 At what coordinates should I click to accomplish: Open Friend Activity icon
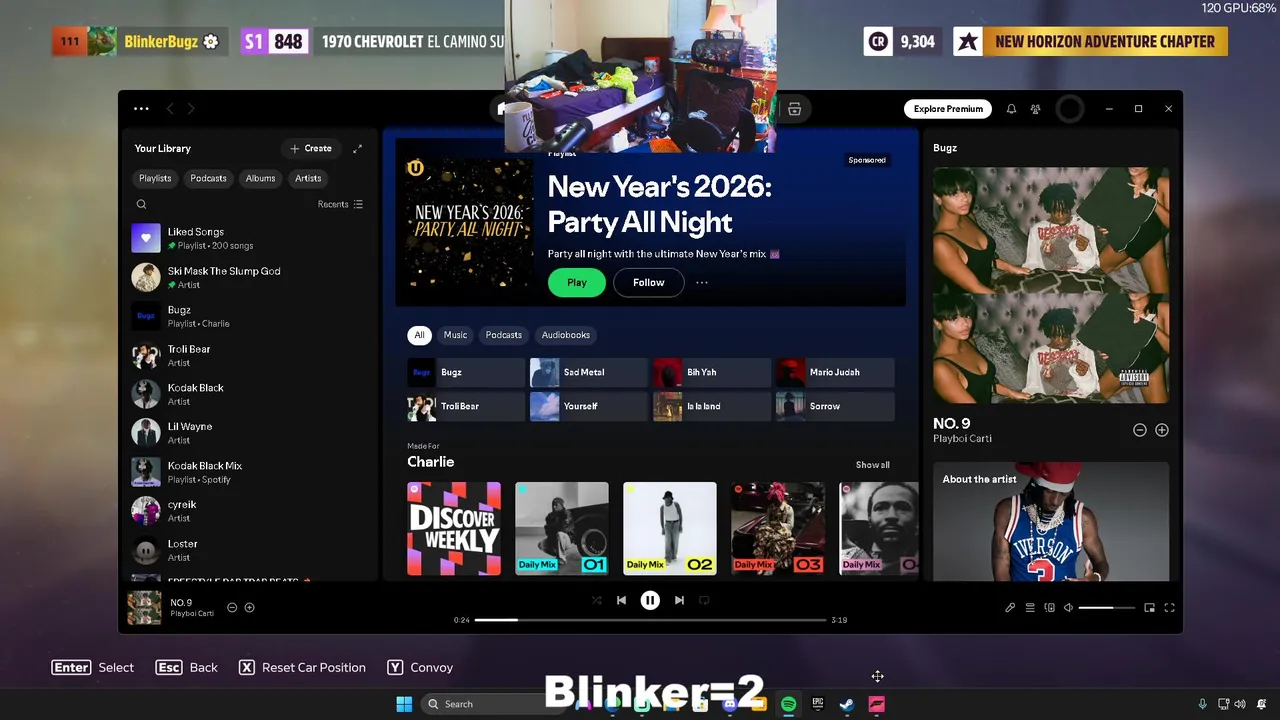[x=1035, y=109]
